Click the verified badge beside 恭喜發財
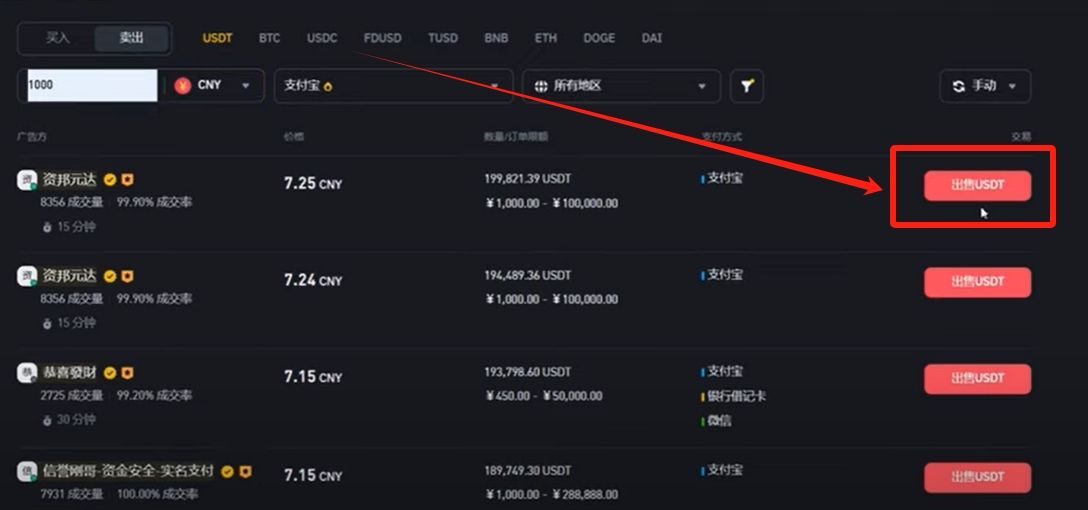1088x510 pixels. pos(110,373)
